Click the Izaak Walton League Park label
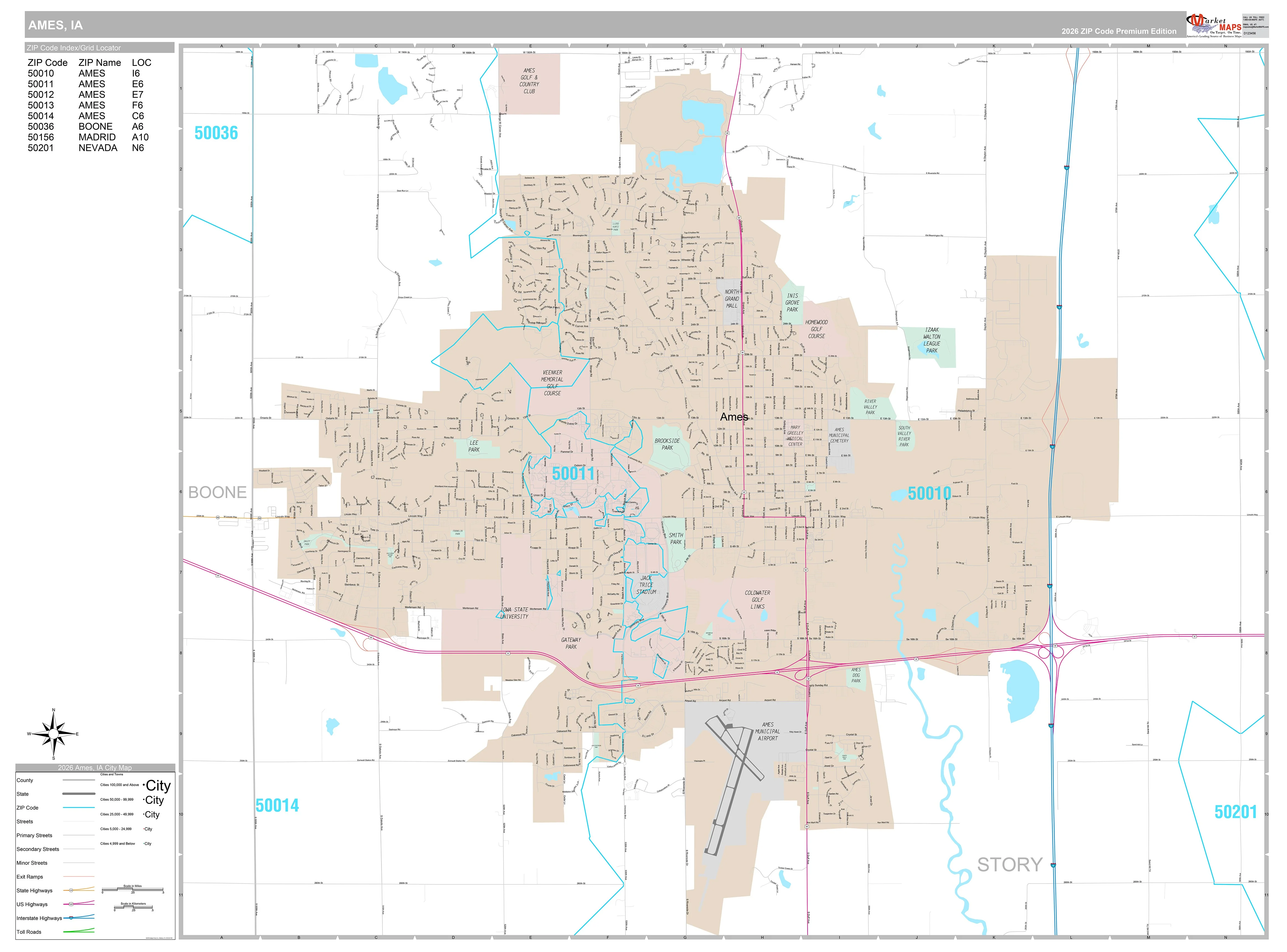This screenshot has height=952, width=1287. pos(932,340)
